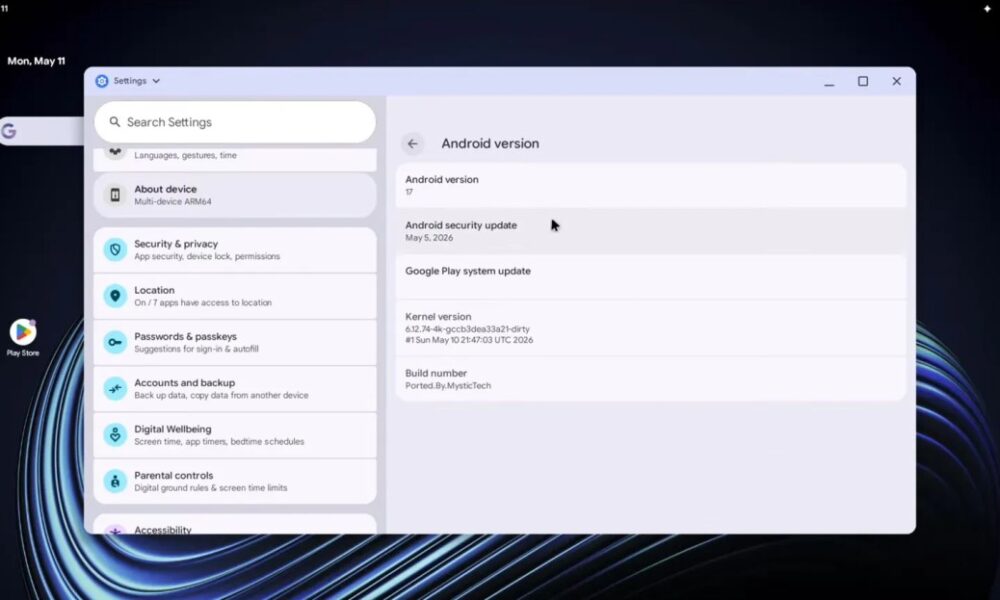Click the Accounts and backup icon
Viewport: 1000px width, 600px height.
(x=115, y=388)
